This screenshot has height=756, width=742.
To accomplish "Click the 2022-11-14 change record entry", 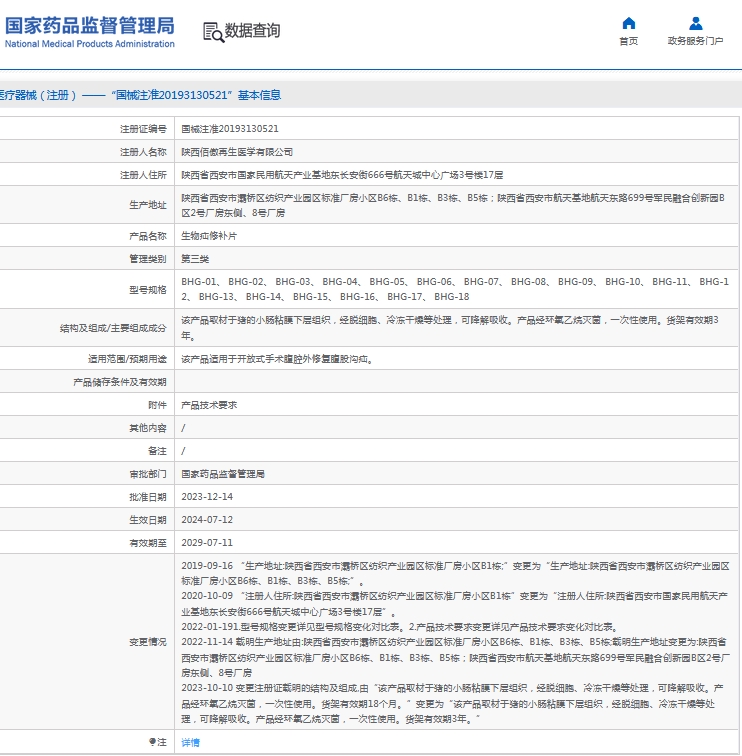I will point(456,657).
